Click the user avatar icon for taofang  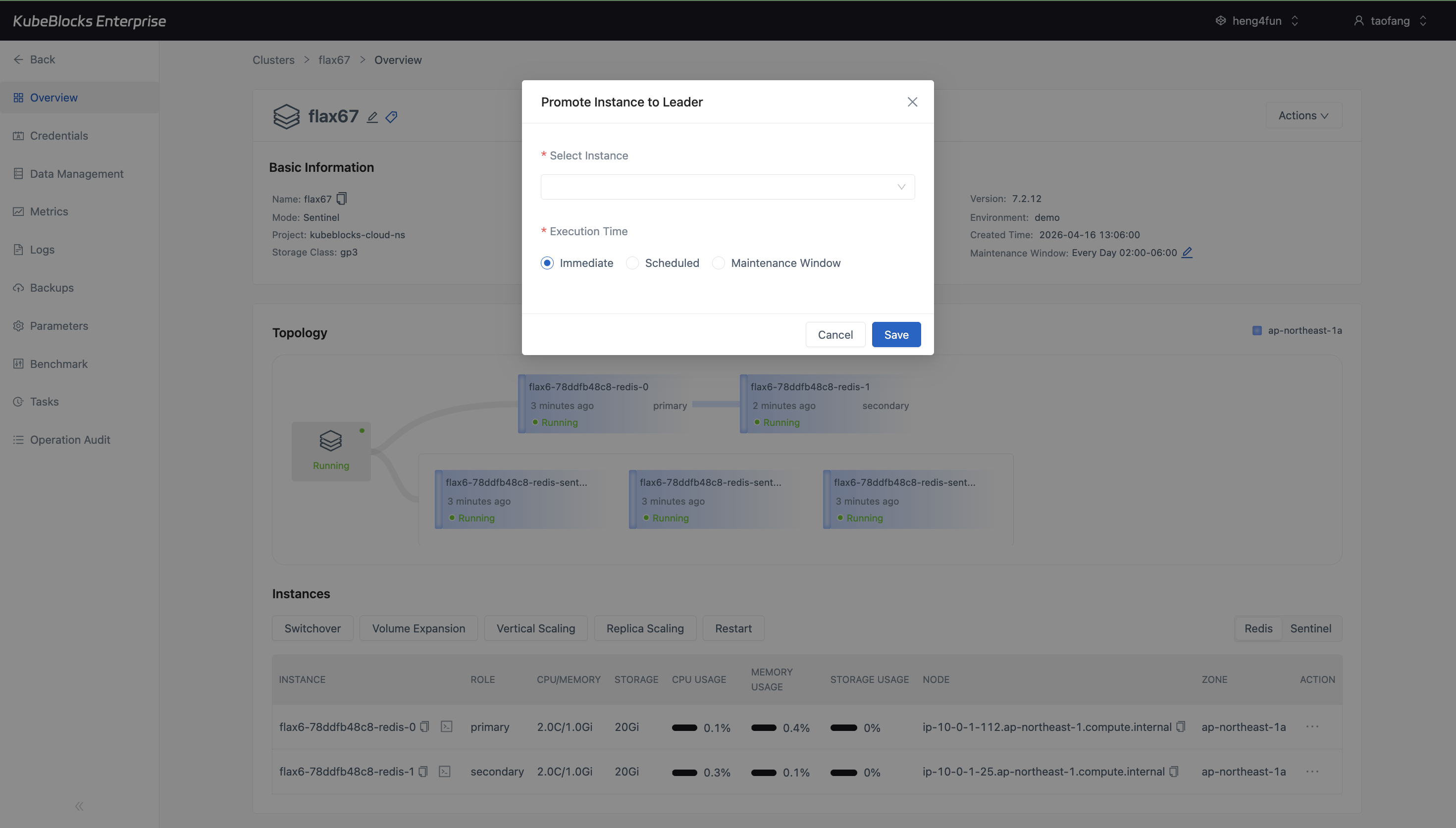[x=1358, y=20]
